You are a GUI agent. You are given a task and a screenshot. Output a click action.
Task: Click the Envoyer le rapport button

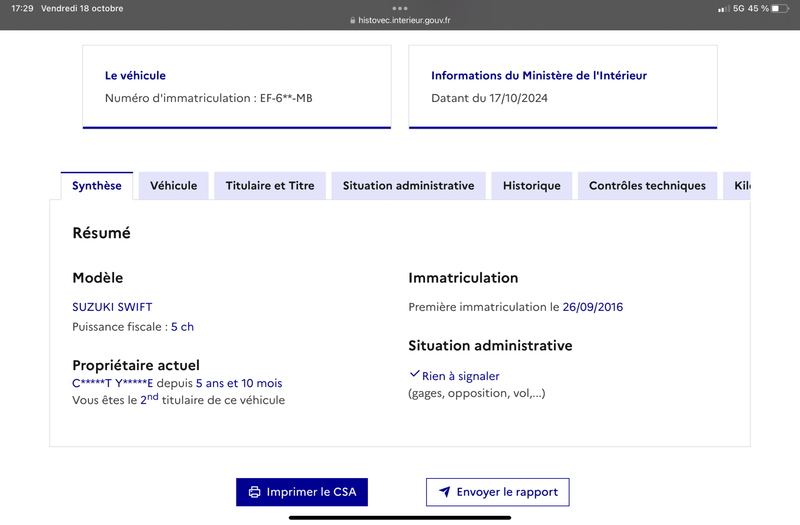pos(497,492)
